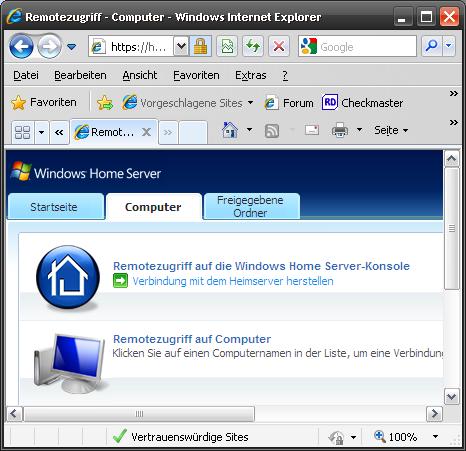Click the Read Mail envelope icon
Image resolution: width=466 pixels, height=451 pixels.
312,130
